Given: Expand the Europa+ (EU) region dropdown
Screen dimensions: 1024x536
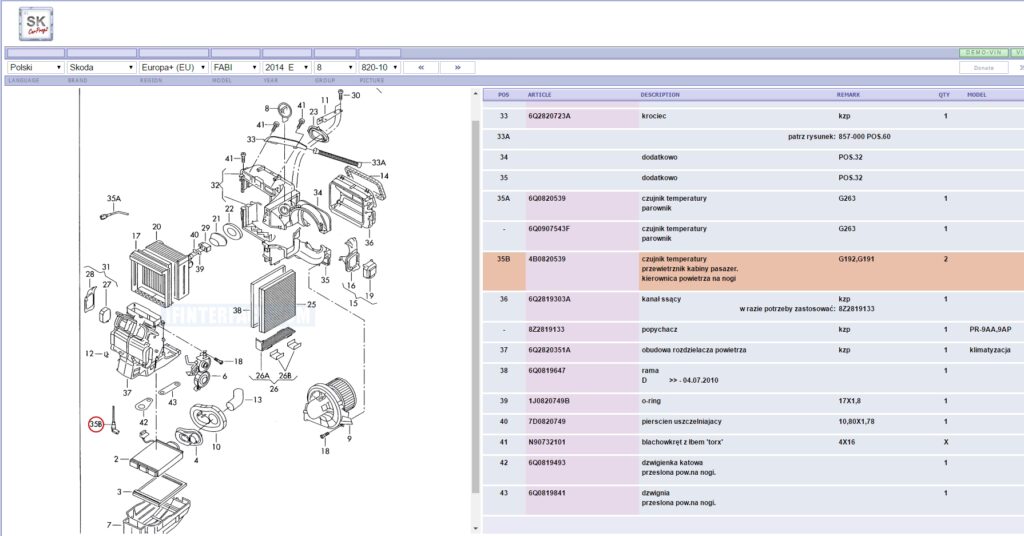Looking at the screenshot, I should coord(172,67).
